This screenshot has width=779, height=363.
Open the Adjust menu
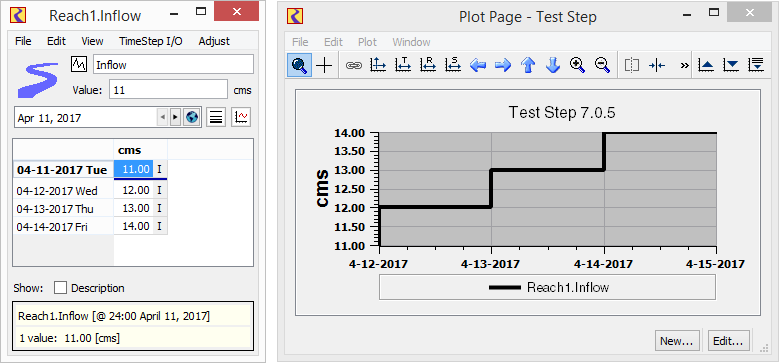[214, 41]
